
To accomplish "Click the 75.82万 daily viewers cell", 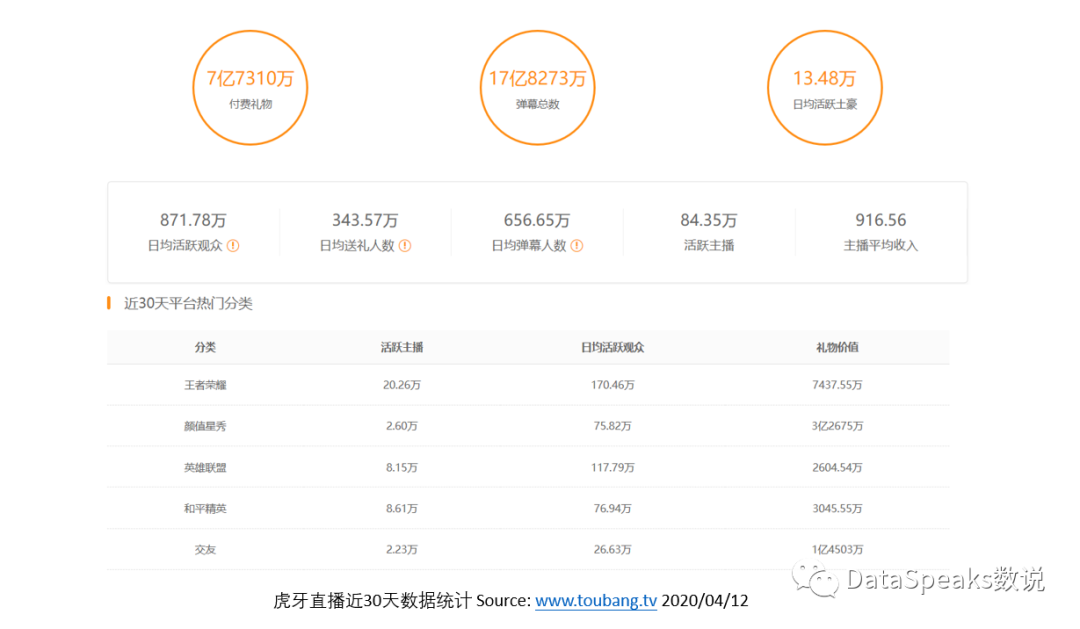I will tap(612, 426).
